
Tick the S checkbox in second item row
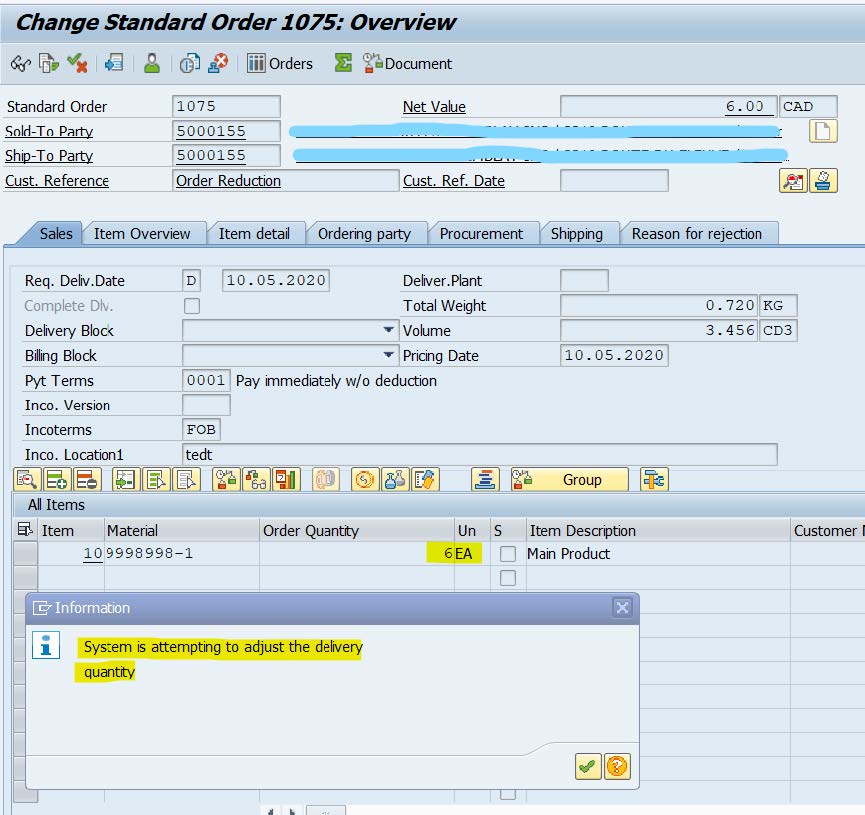point(508,578)
